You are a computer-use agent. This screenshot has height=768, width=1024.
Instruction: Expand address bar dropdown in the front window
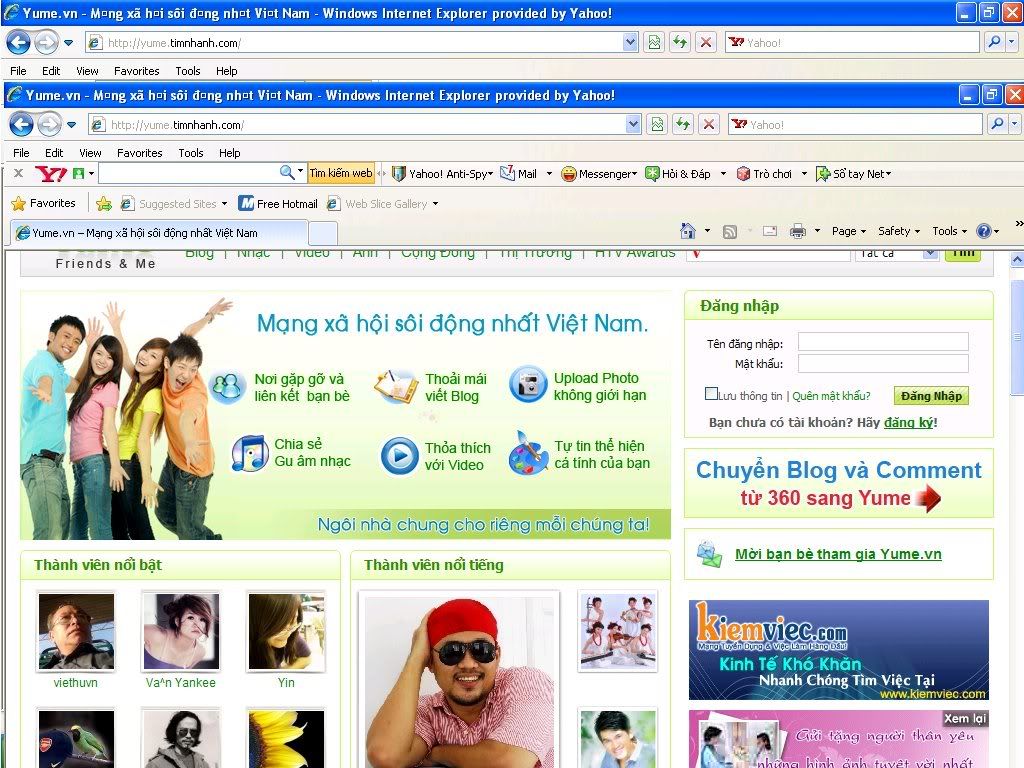[x=632, y=124]
